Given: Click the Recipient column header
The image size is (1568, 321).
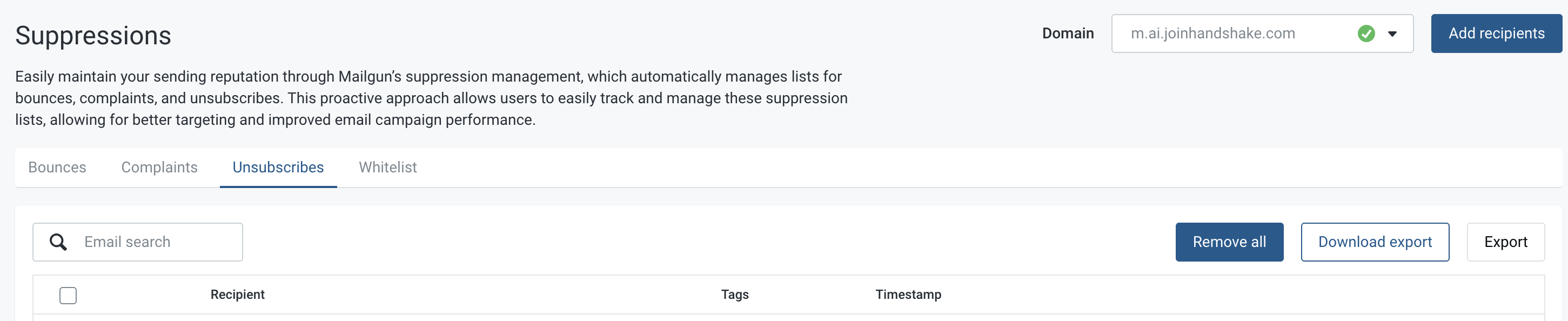Looking at the screenshot, I should [237, 295].
